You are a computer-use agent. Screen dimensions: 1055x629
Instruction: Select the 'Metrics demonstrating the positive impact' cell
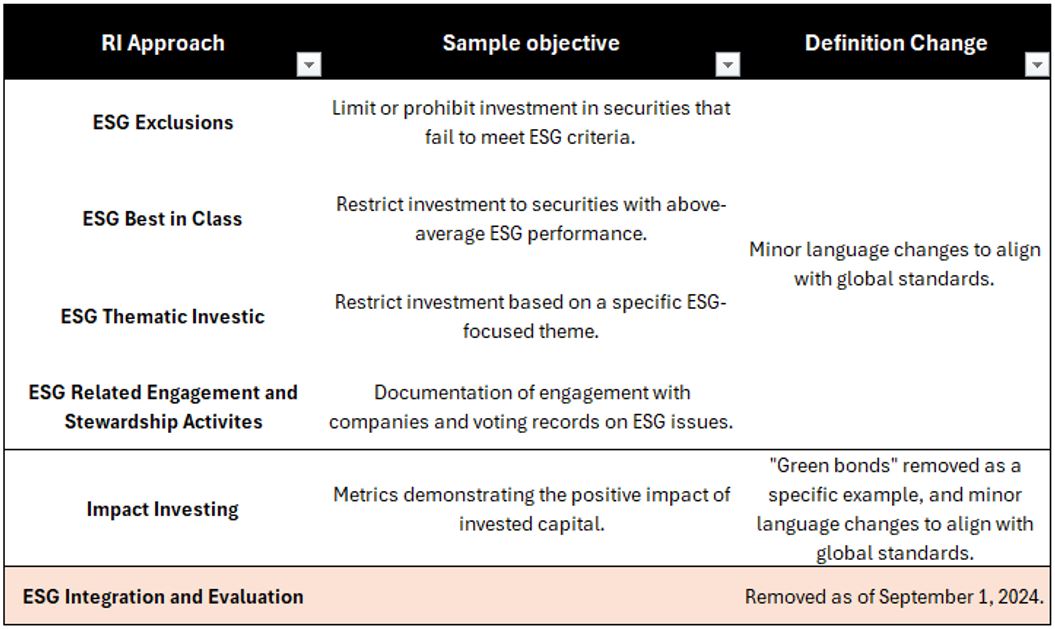coord(531,508)
